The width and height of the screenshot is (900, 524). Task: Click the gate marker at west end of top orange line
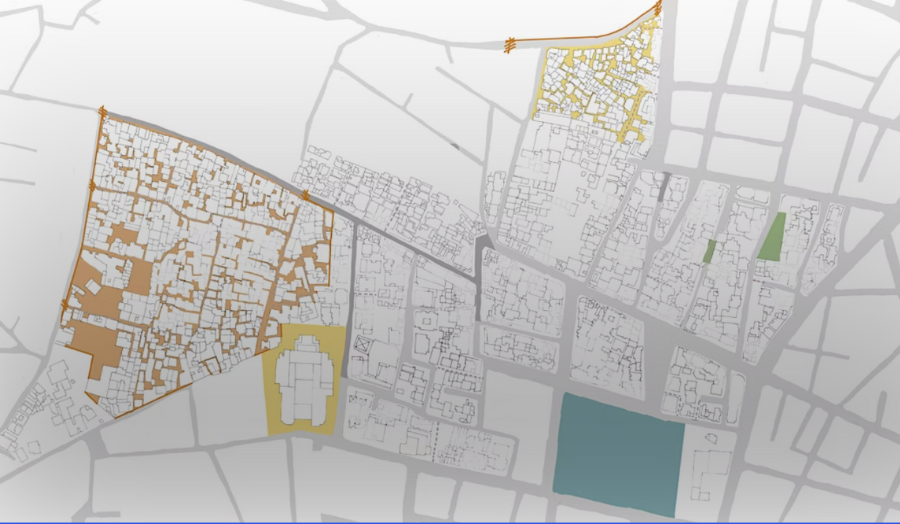tap(510, 43)
